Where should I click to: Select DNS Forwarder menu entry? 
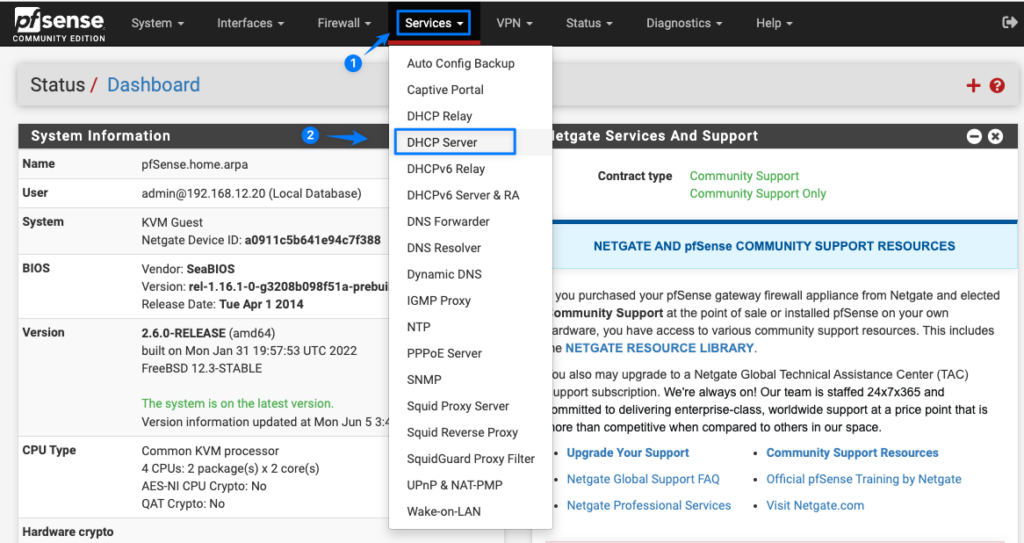point(470,222)
